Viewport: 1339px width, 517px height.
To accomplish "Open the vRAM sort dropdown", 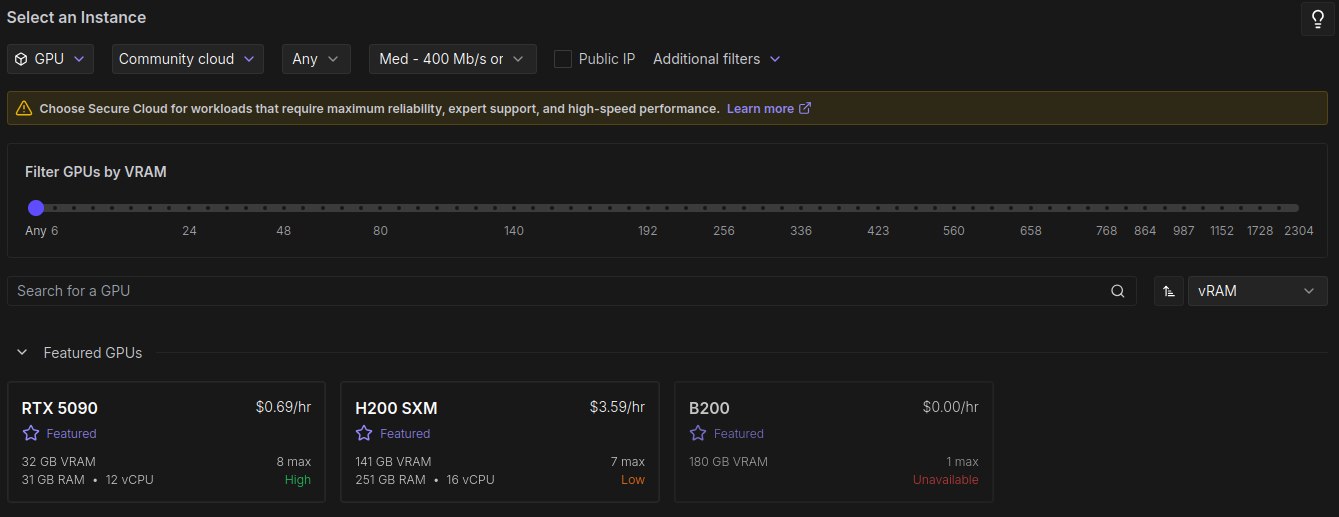I will (1257, 291).
